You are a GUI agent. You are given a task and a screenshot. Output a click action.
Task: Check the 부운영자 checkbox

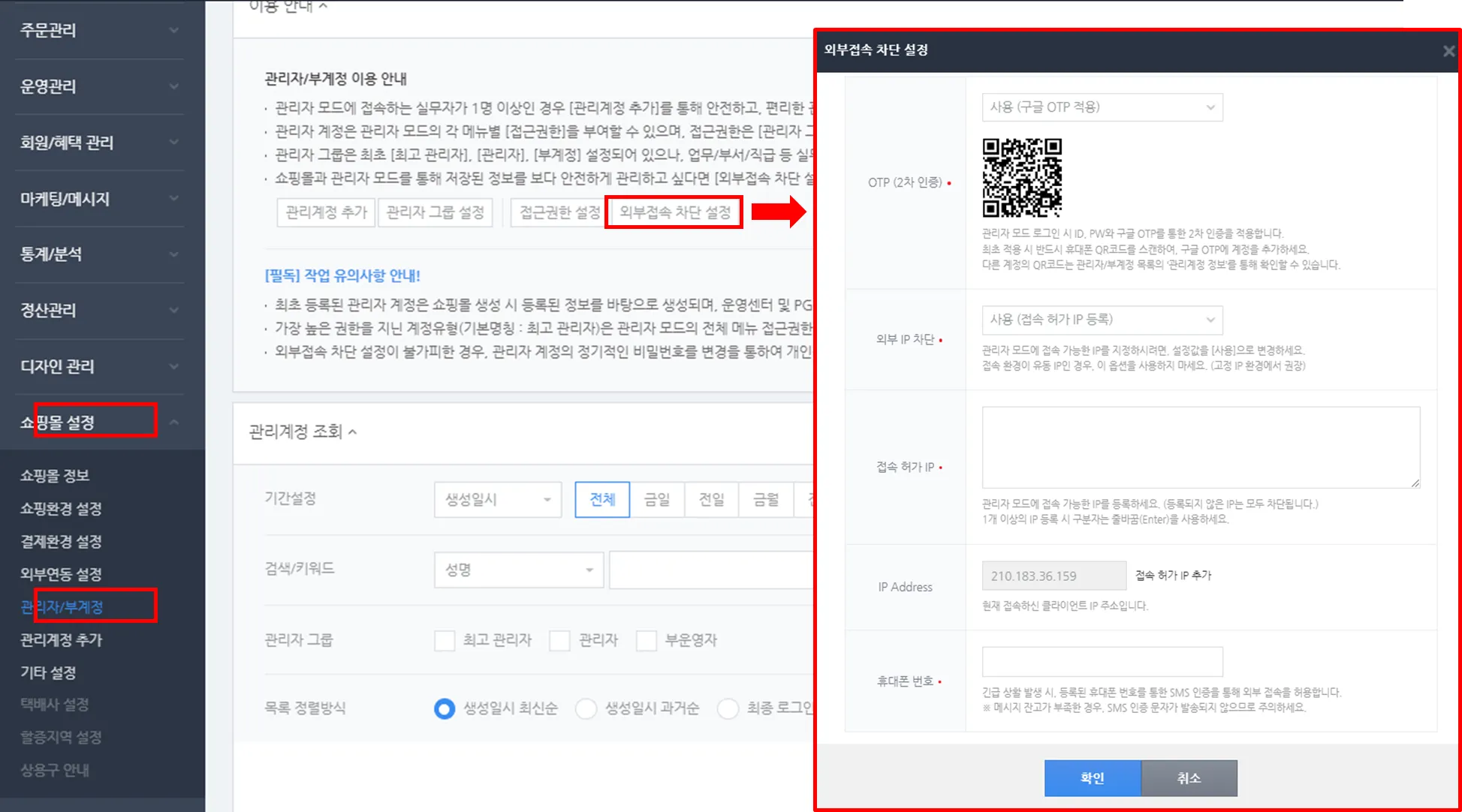point(647,640)
